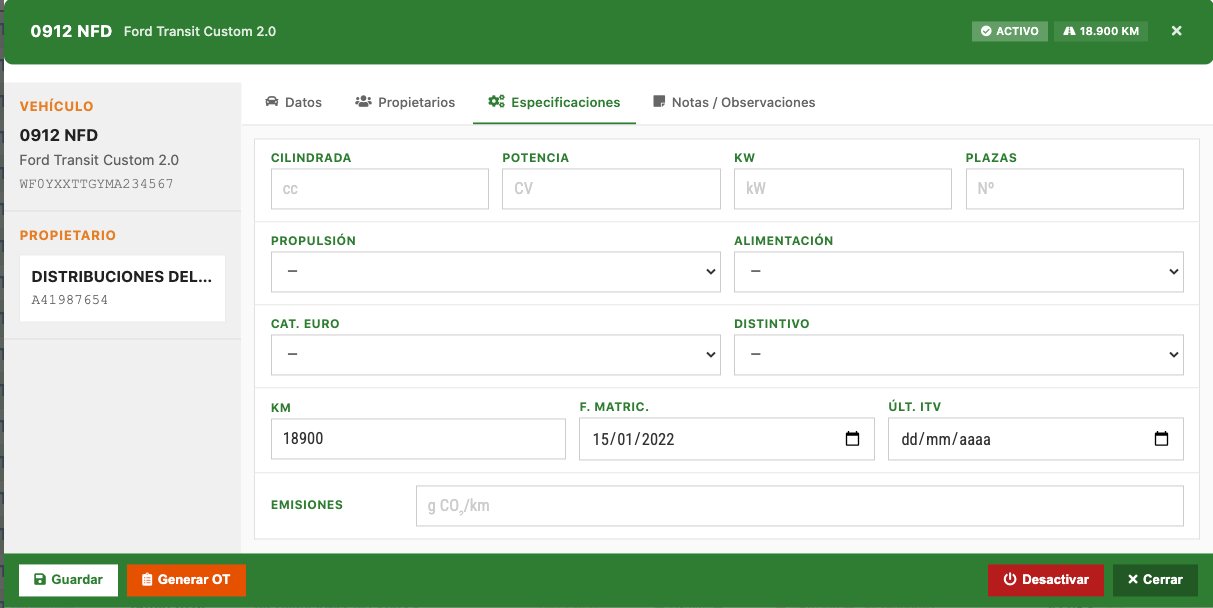Click sidebar plate 0912 NFD
The image size is (1213, 608).
click(x=59, y=135)
